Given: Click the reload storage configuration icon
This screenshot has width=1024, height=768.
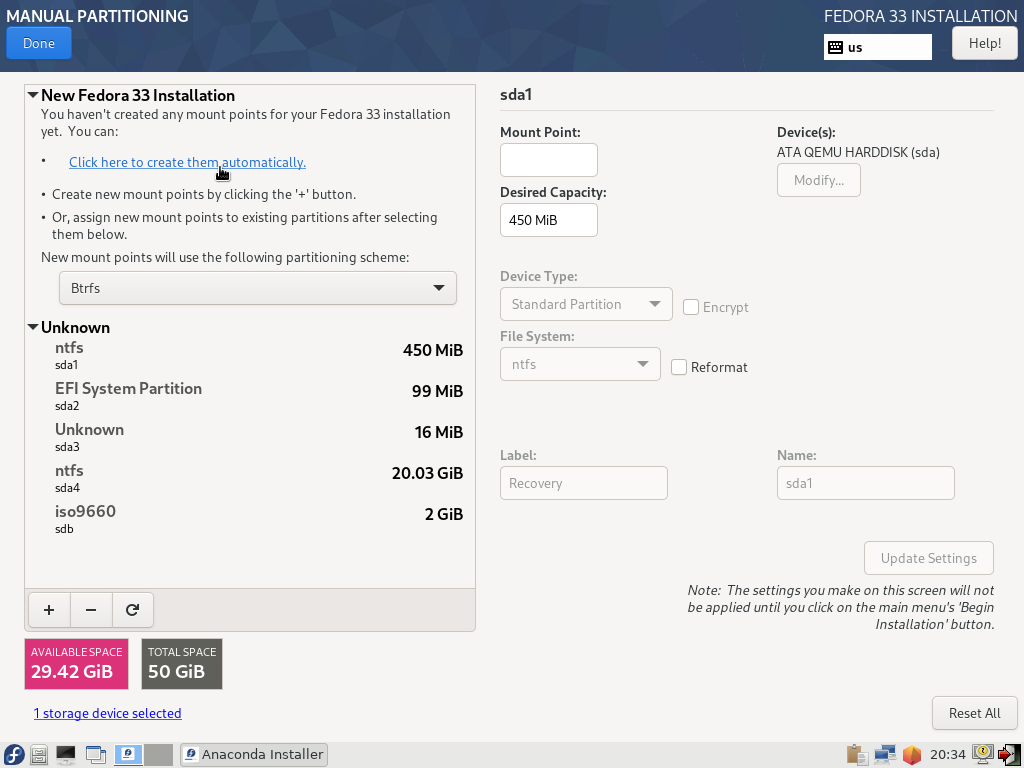Looking at the screenshot, I should pyautogui.click(x=133, y=610).
